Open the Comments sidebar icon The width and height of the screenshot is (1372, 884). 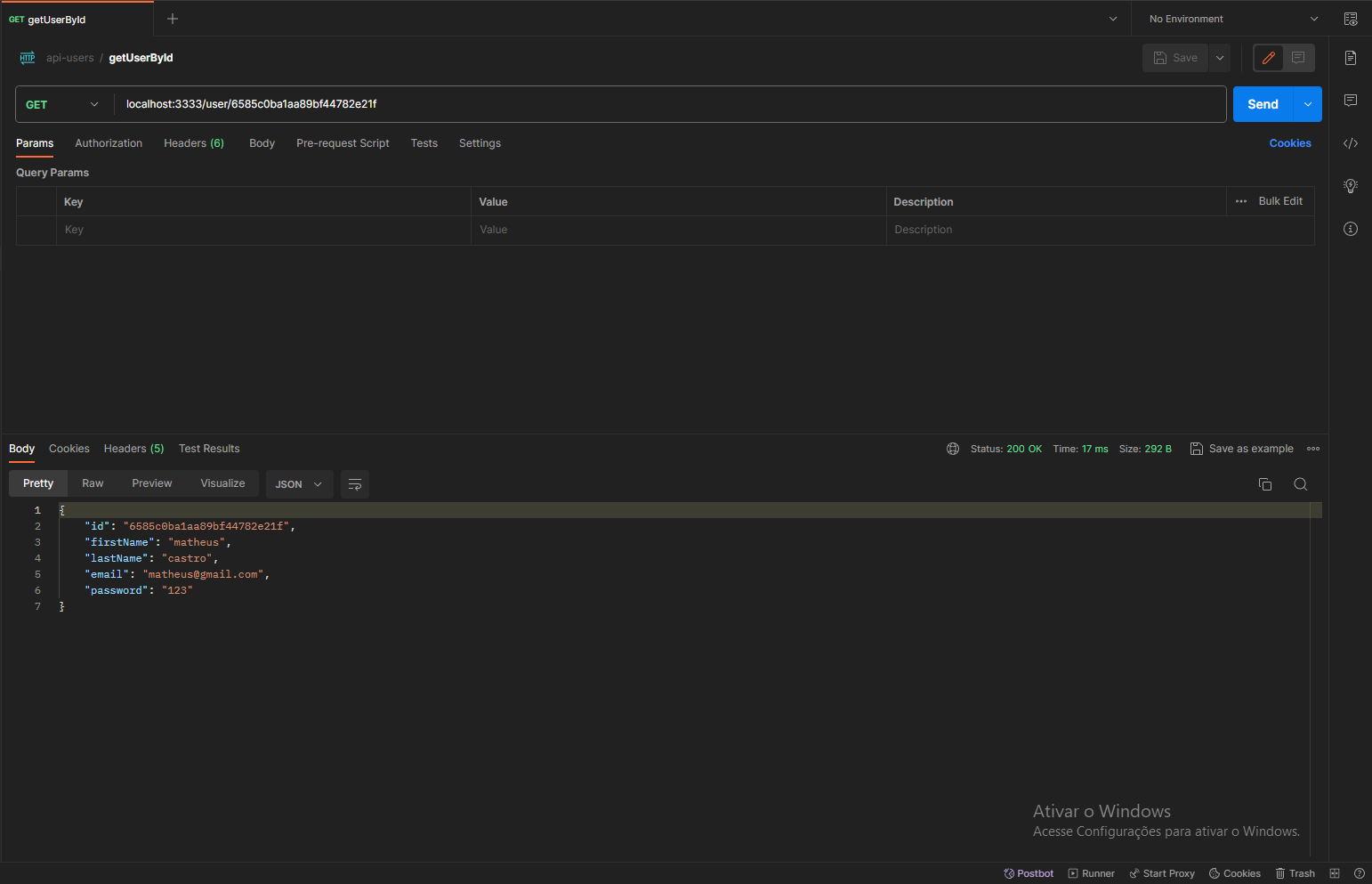pyautogui.click(x=1351, y=101)
